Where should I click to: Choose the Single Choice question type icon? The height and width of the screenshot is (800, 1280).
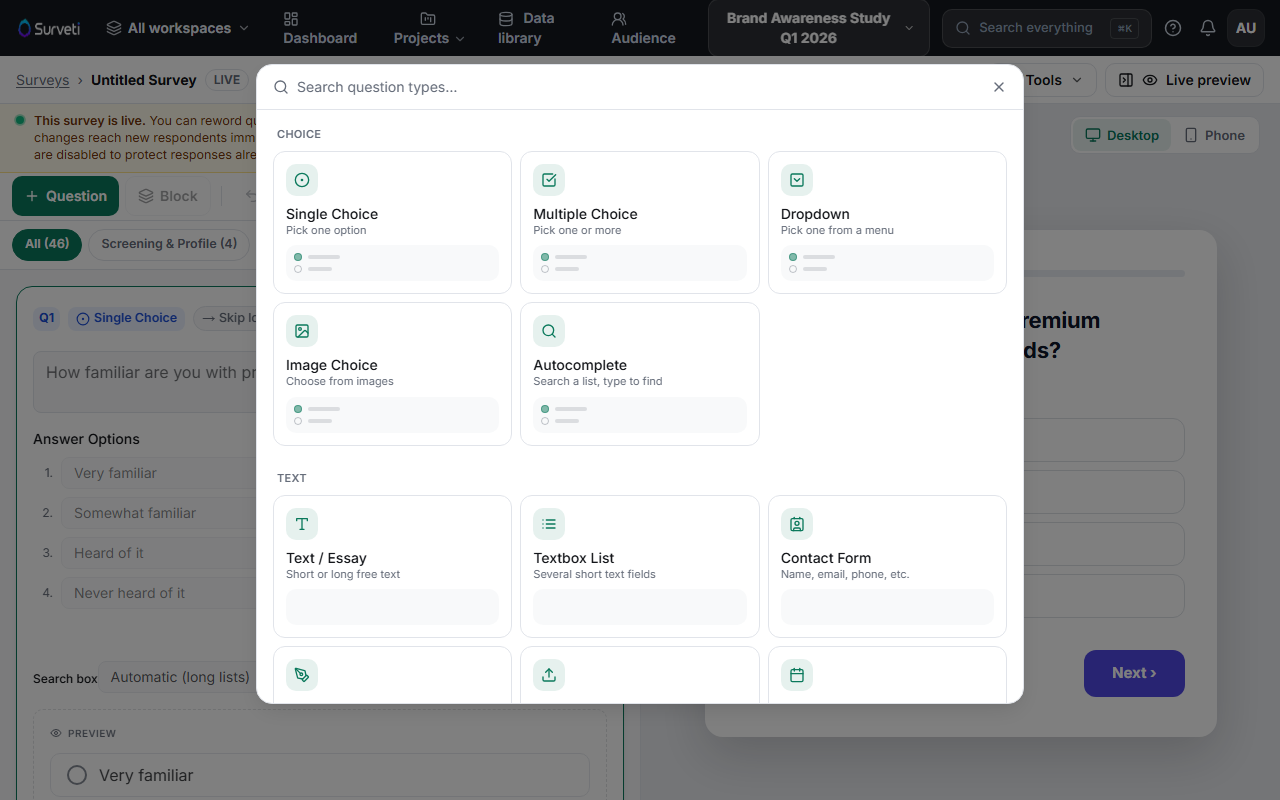(302, 180)
